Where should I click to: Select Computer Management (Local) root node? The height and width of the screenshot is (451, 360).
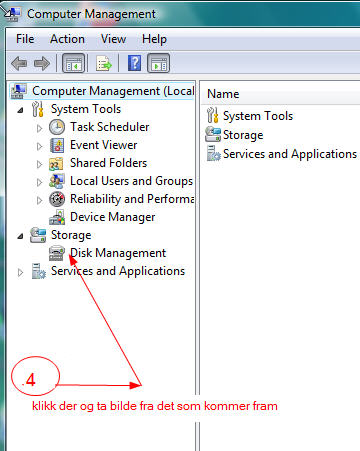point(113,91)
